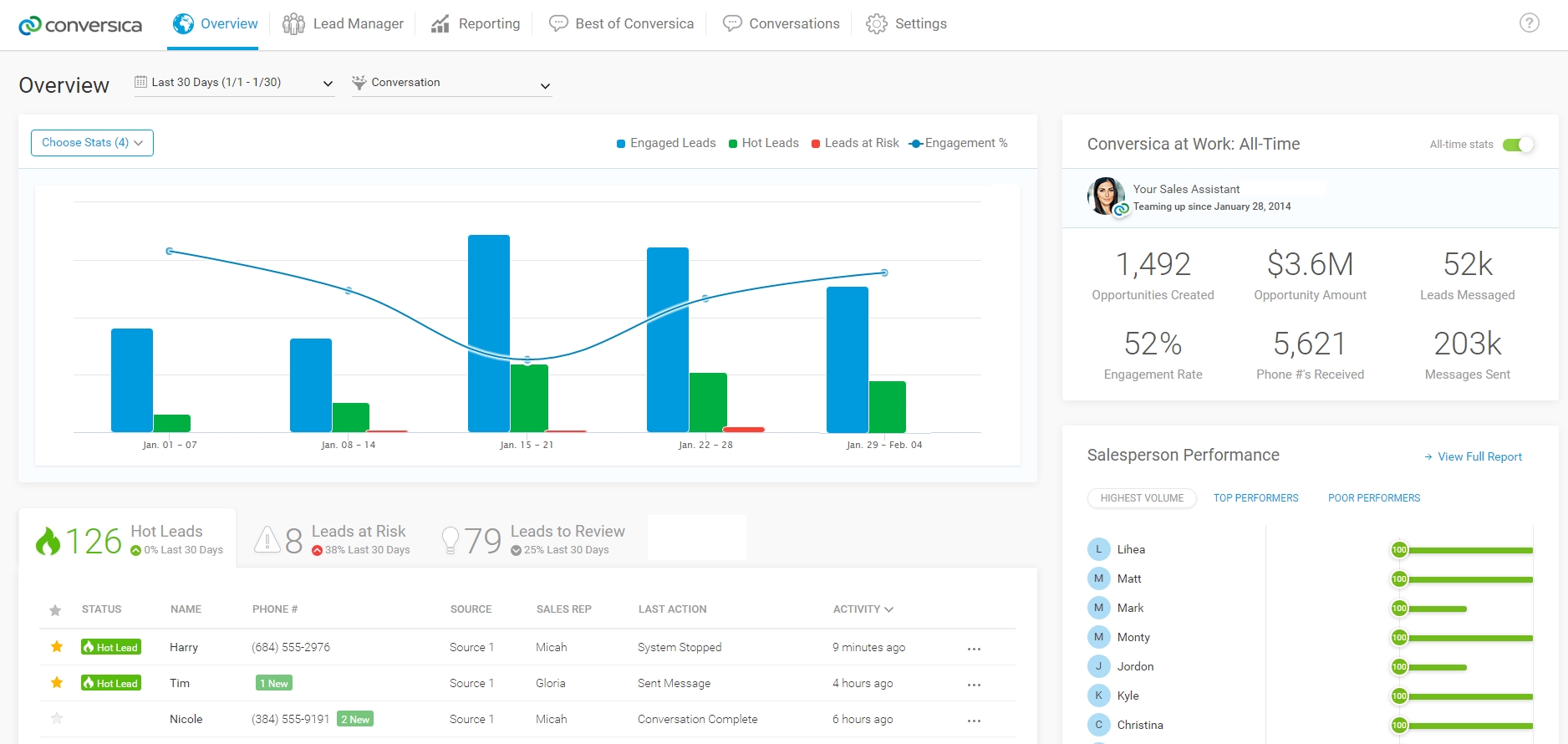
Task: Open the Last 30 Days date dropdown
Action: (234, 83)
